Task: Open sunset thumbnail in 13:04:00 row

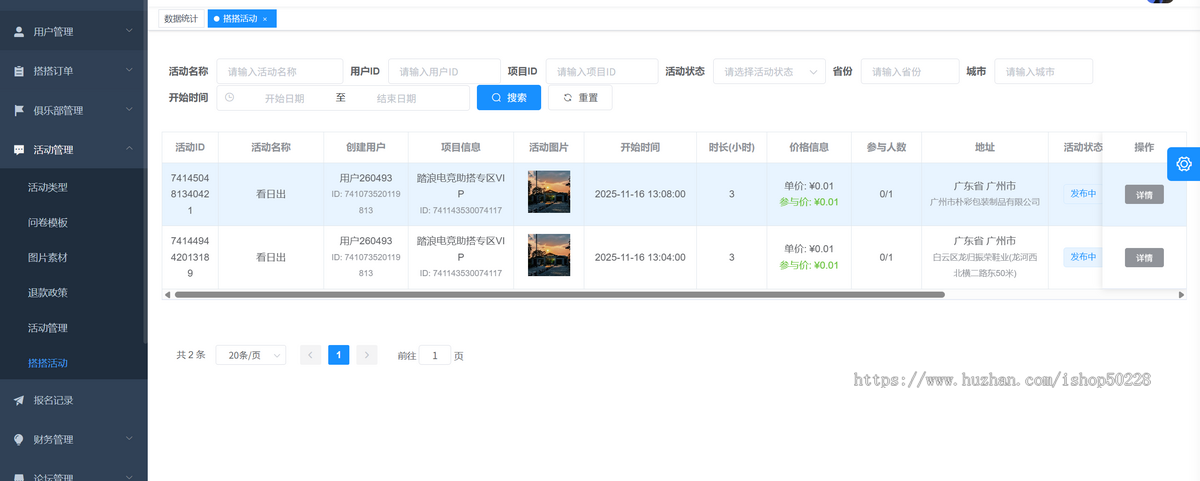Action: pos(549,255)
